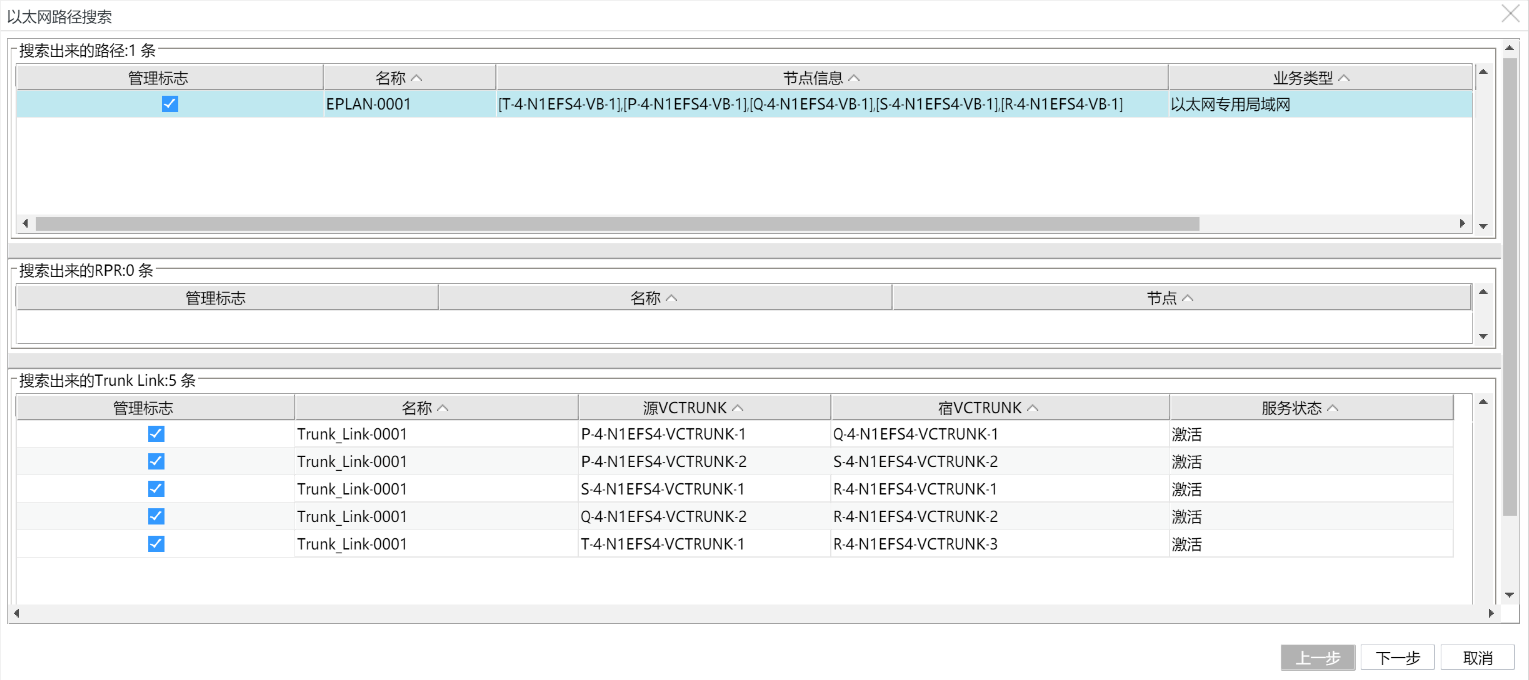Sort trunk links by 服务状态
Image resolution: width=1529 pixels, height=680 pixels.
1311,406
